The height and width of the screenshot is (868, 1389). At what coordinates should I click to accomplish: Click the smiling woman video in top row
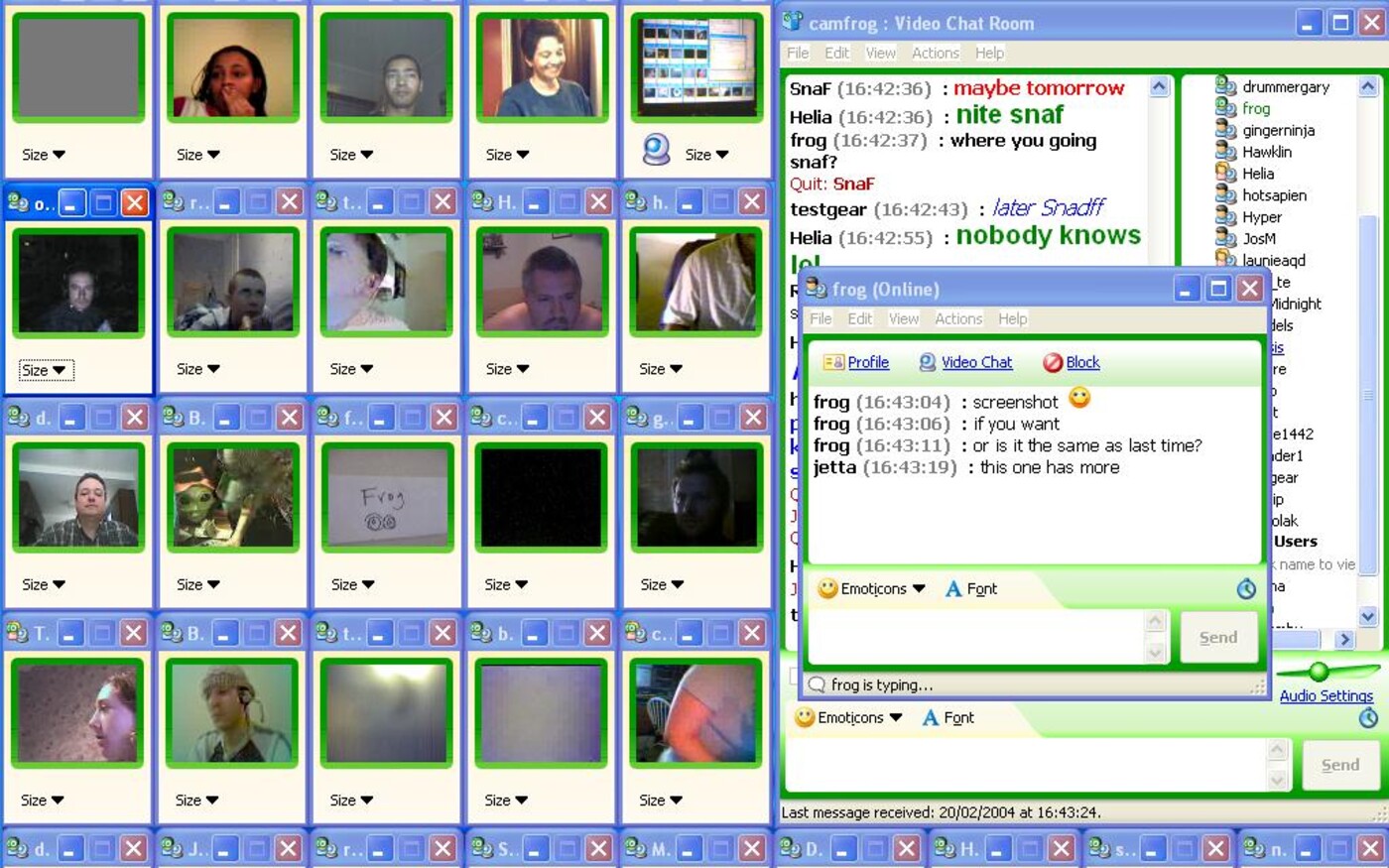click(542, 67)
